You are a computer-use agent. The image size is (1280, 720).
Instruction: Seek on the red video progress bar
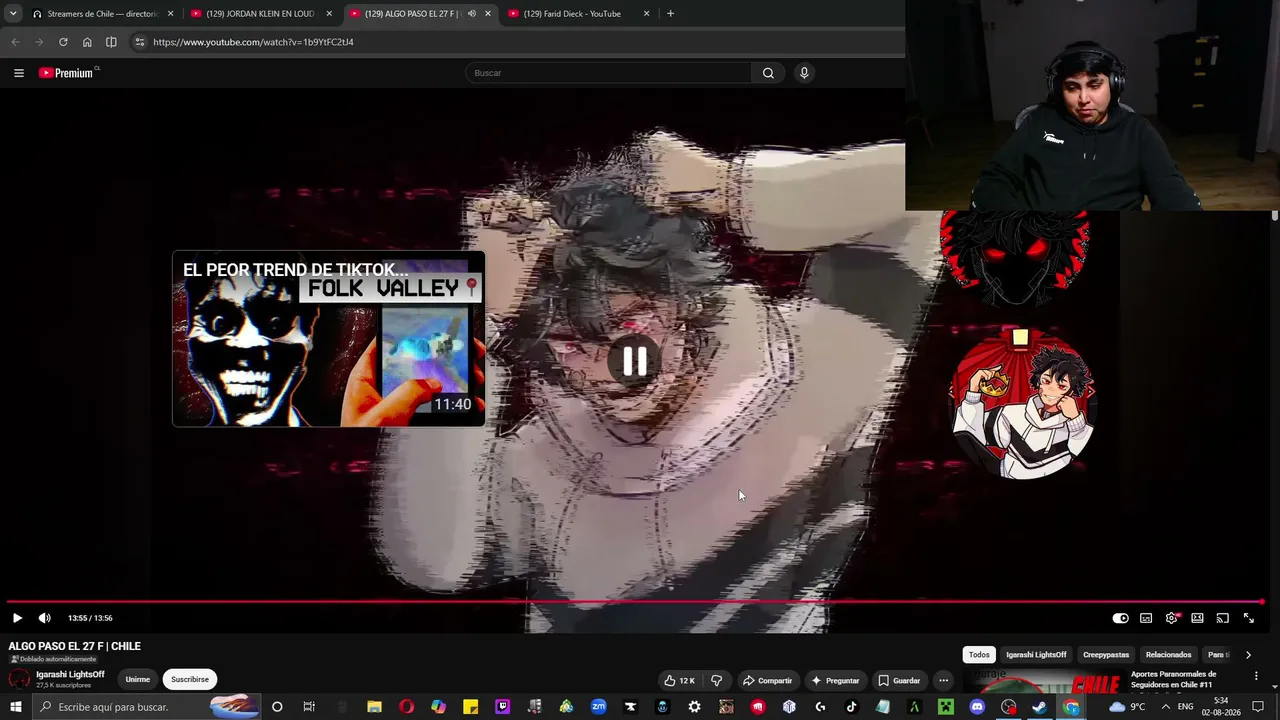coord(636,602)
